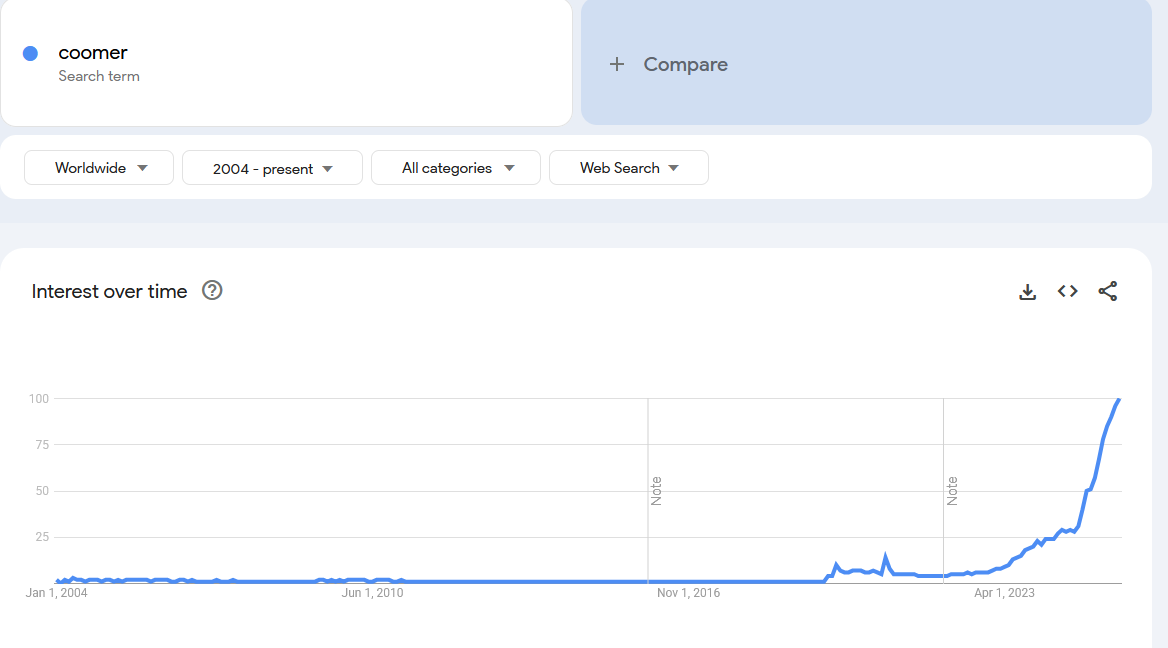Click the Jan 1, 2004 axis label
The height and width of the screenshot is (648, 1168).
coord(57,593)
